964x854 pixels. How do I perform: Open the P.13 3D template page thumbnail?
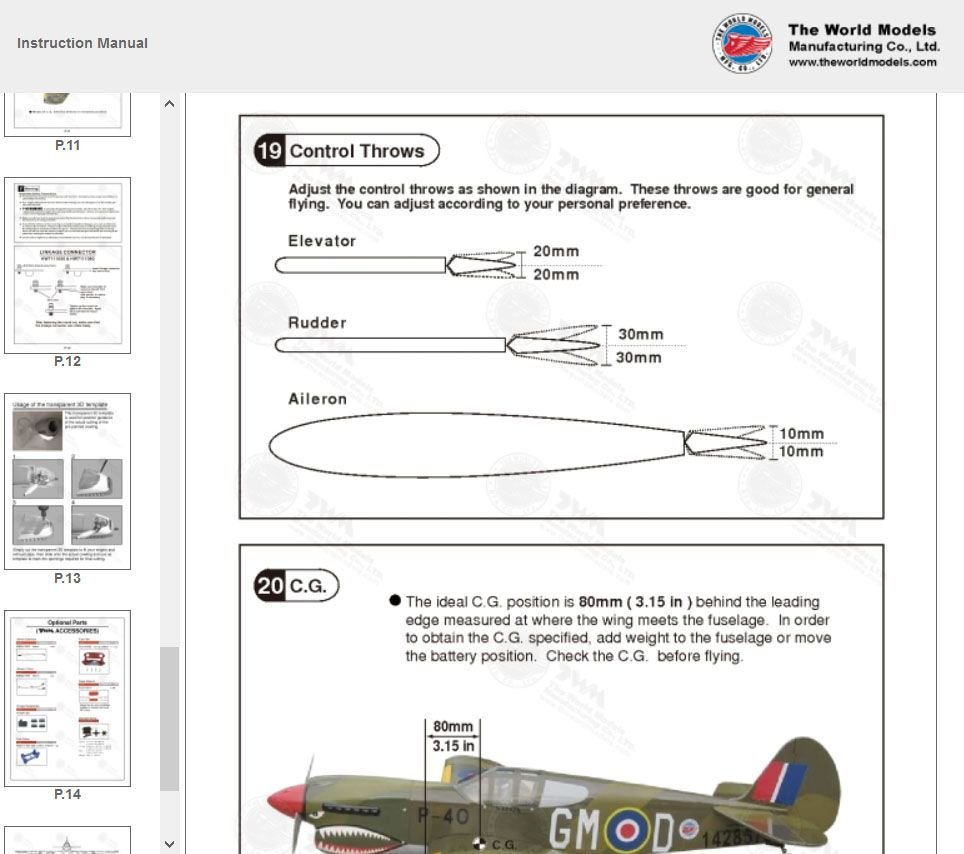tap(67, 480)
